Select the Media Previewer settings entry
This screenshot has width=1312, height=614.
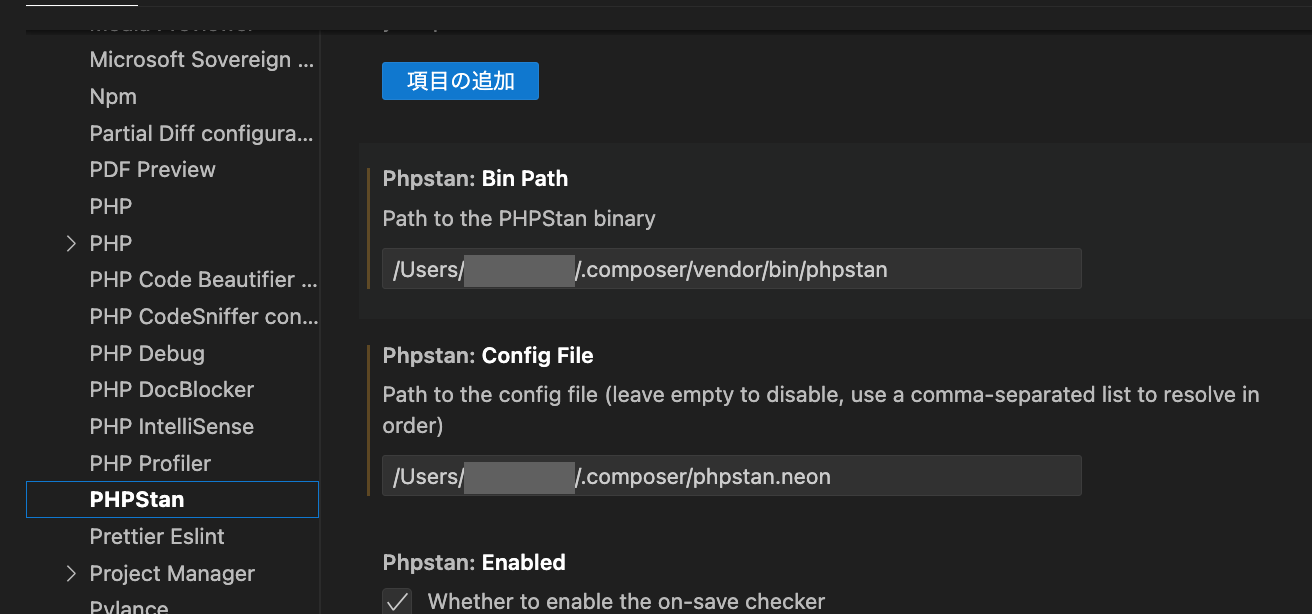tap(160, 22)
